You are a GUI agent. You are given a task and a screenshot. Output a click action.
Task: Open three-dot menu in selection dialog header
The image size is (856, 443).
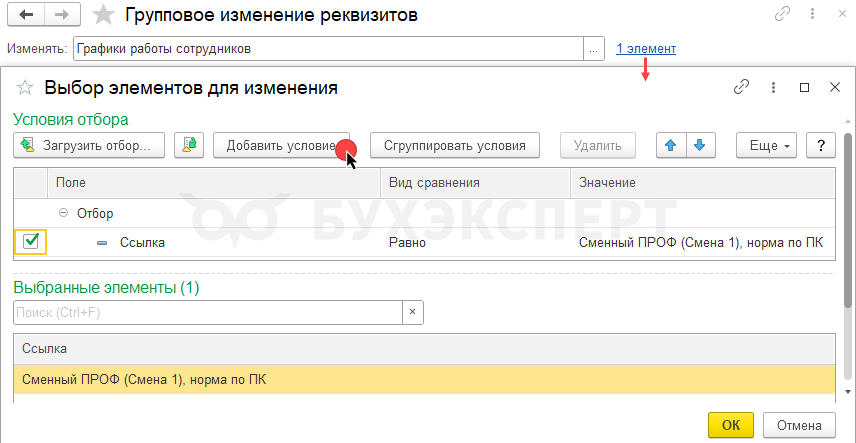773,87
